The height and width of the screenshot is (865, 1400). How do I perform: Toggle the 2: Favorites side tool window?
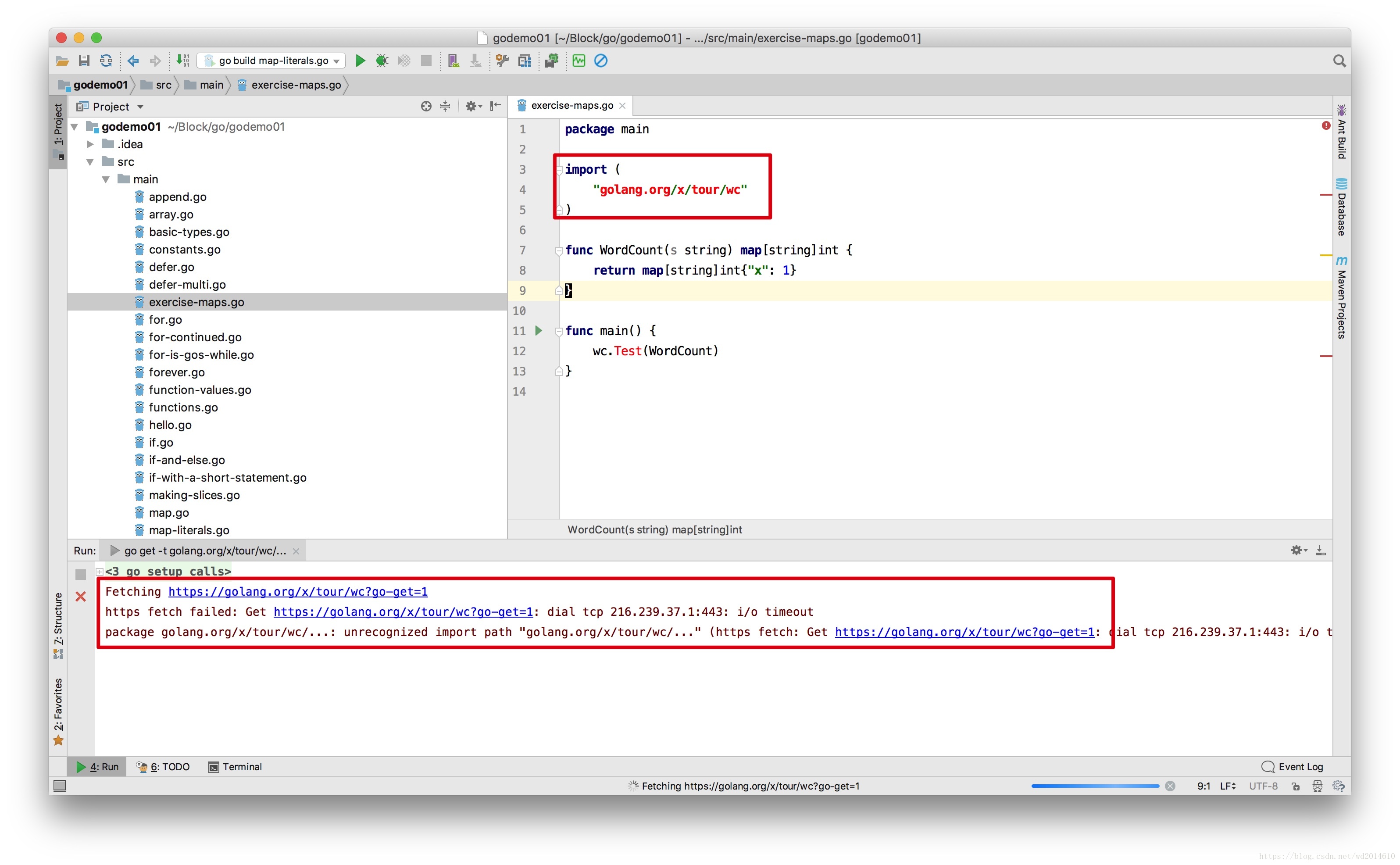[x=58, y=711]
